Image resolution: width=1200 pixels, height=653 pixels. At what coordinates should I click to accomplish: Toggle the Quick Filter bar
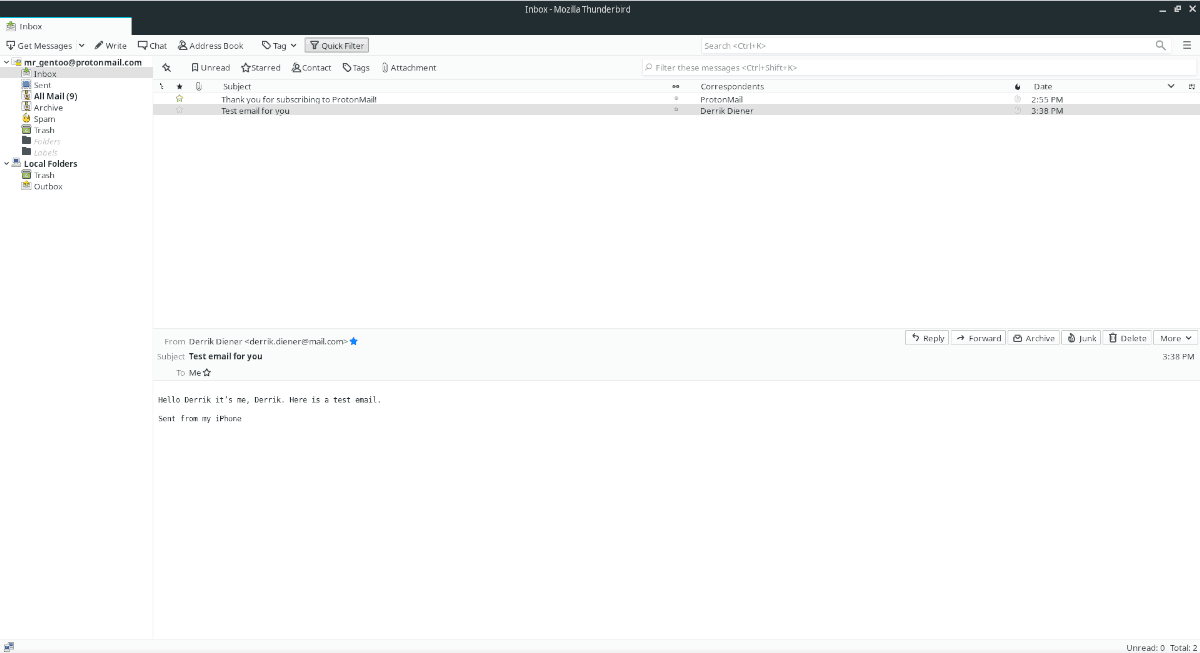pos(336,45)
